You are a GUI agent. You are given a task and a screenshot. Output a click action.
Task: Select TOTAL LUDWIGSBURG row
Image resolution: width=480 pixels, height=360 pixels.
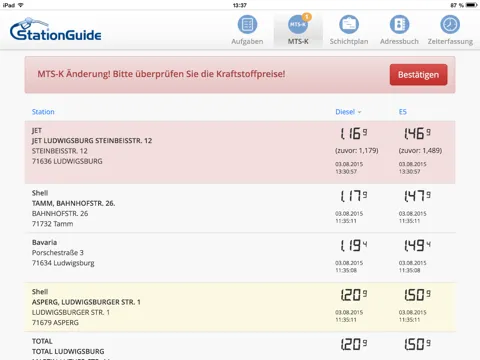[240, 346]
